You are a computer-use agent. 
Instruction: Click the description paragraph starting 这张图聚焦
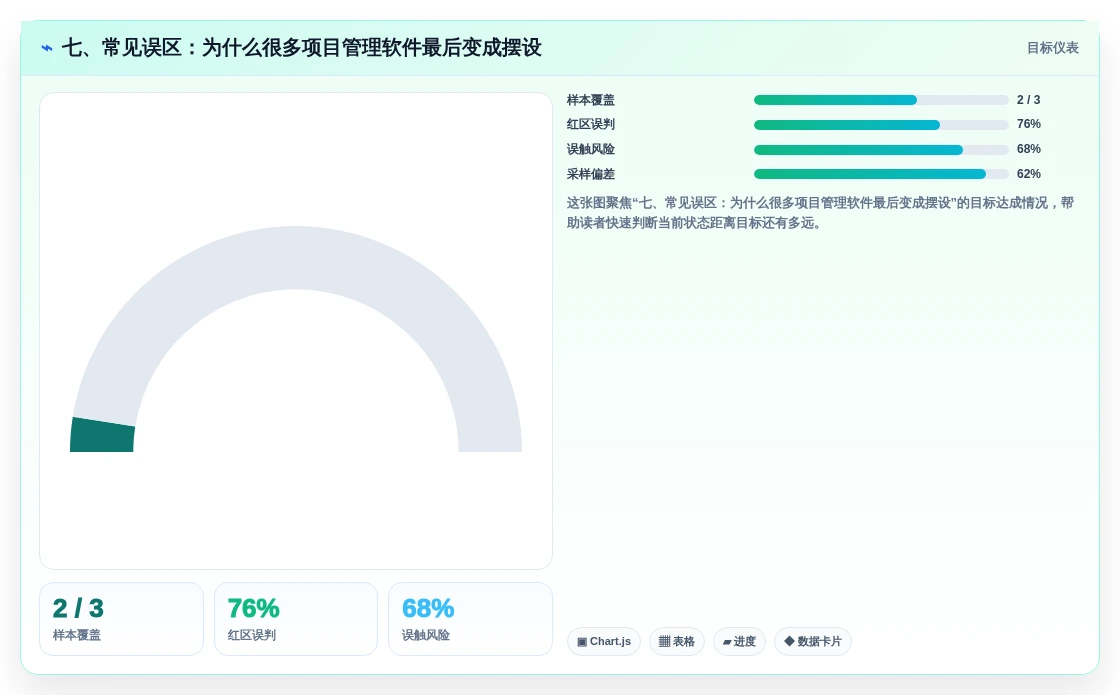[x=820, y=213]
